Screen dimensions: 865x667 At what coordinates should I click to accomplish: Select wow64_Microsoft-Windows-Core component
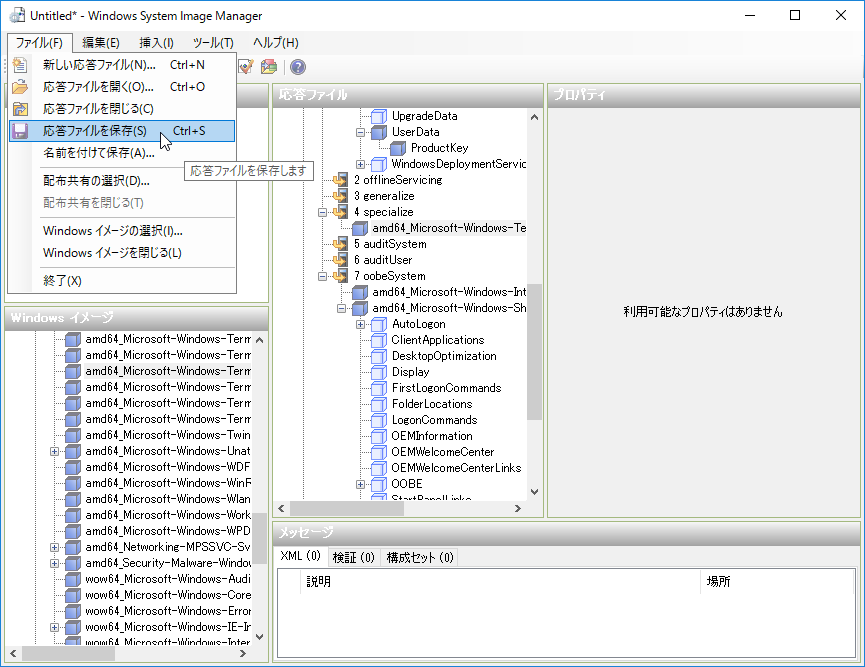pyautogui.click(x=168, y=595)
